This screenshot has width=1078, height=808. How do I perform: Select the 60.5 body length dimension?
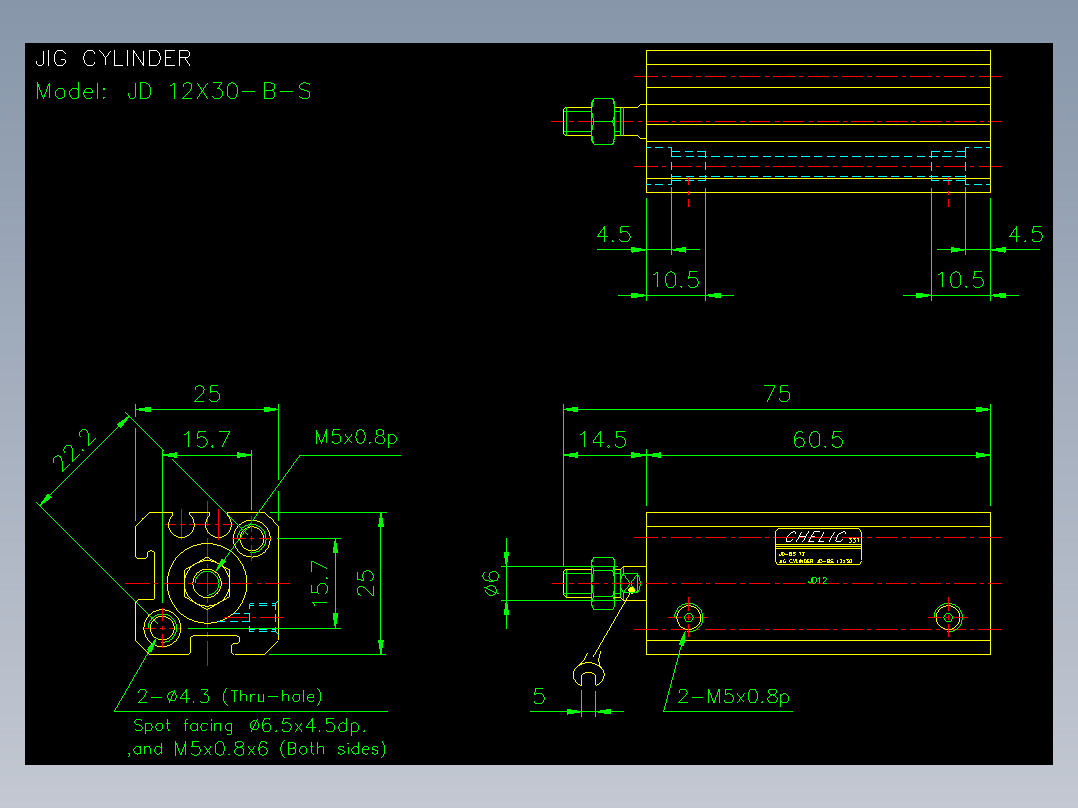coord(818,439)
